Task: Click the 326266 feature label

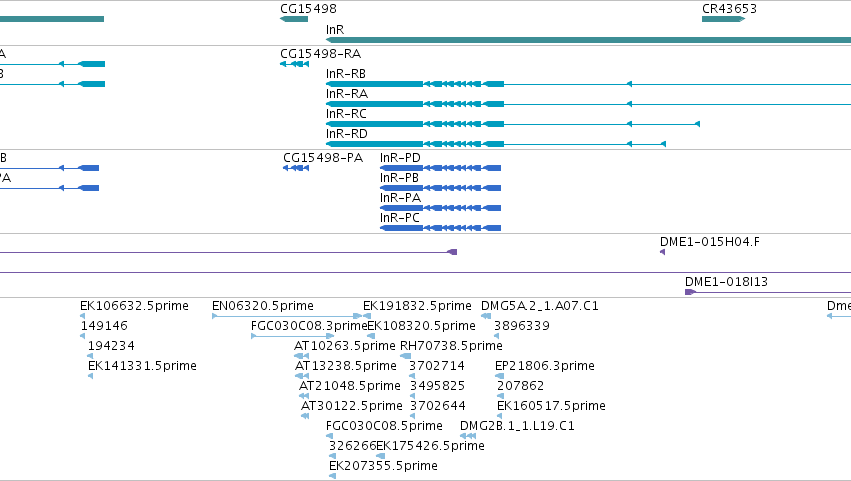Action: [x=352, y=447]
